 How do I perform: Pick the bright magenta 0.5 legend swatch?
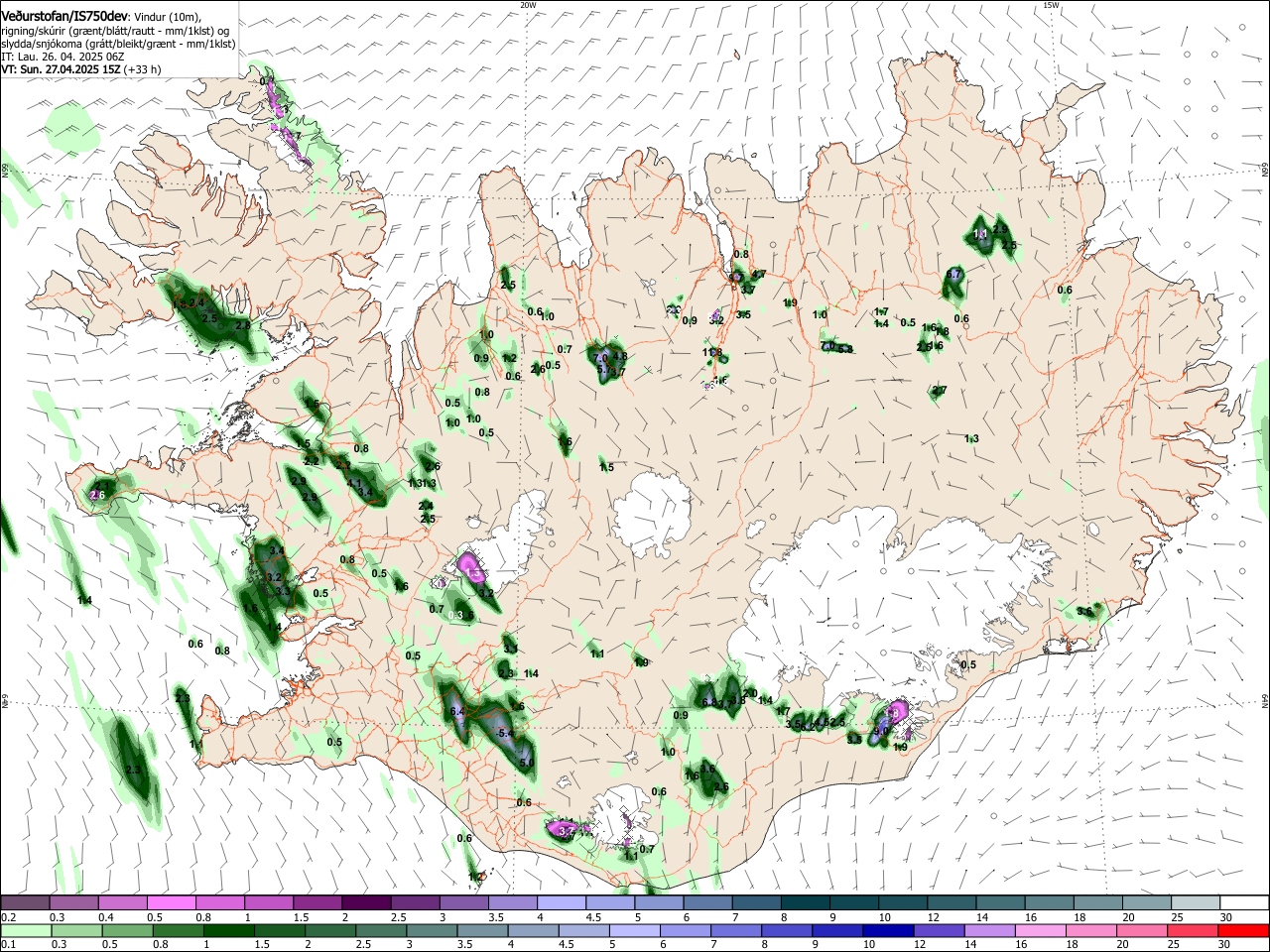point(171,902)
